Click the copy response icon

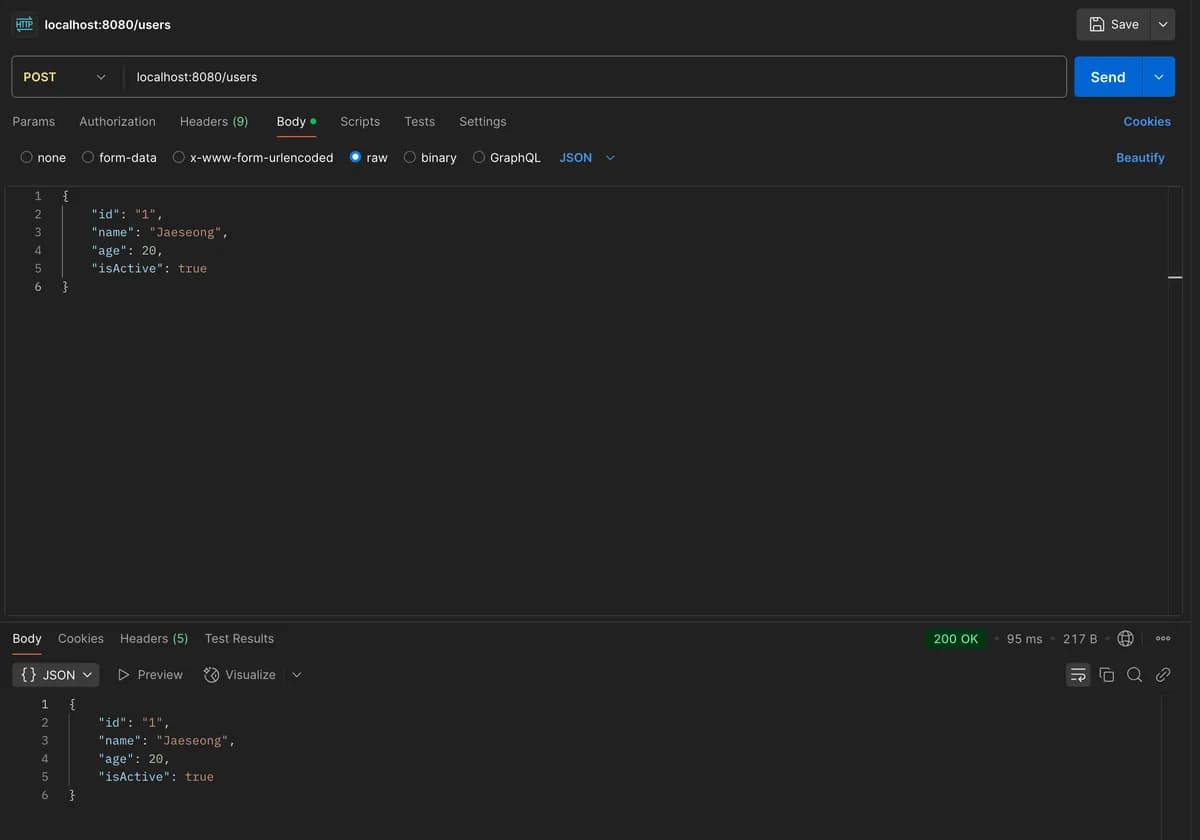click(x=1106, y=675)
